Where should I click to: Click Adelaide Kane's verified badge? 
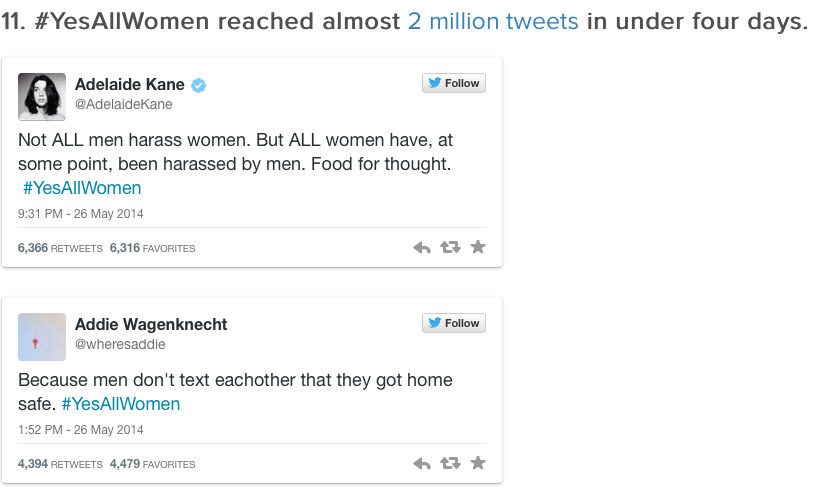[199, 85]
